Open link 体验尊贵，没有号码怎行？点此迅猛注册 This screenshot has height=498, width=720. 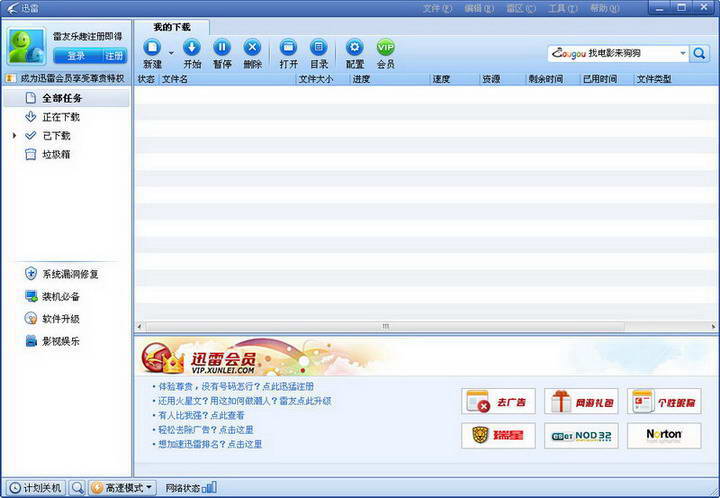tap(236, 386)
